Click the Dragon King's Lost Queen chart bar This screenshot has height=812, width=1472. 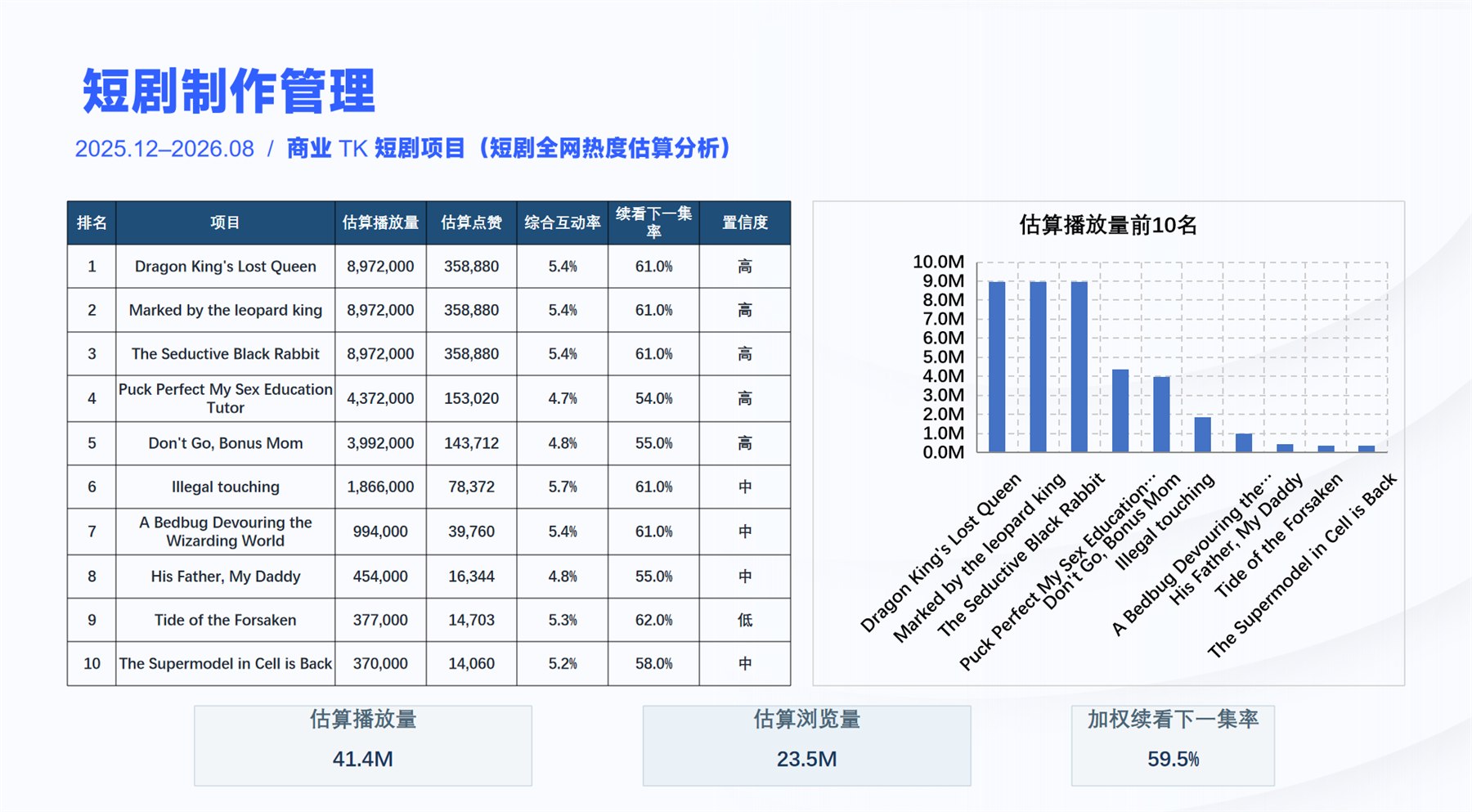point(997,366)
